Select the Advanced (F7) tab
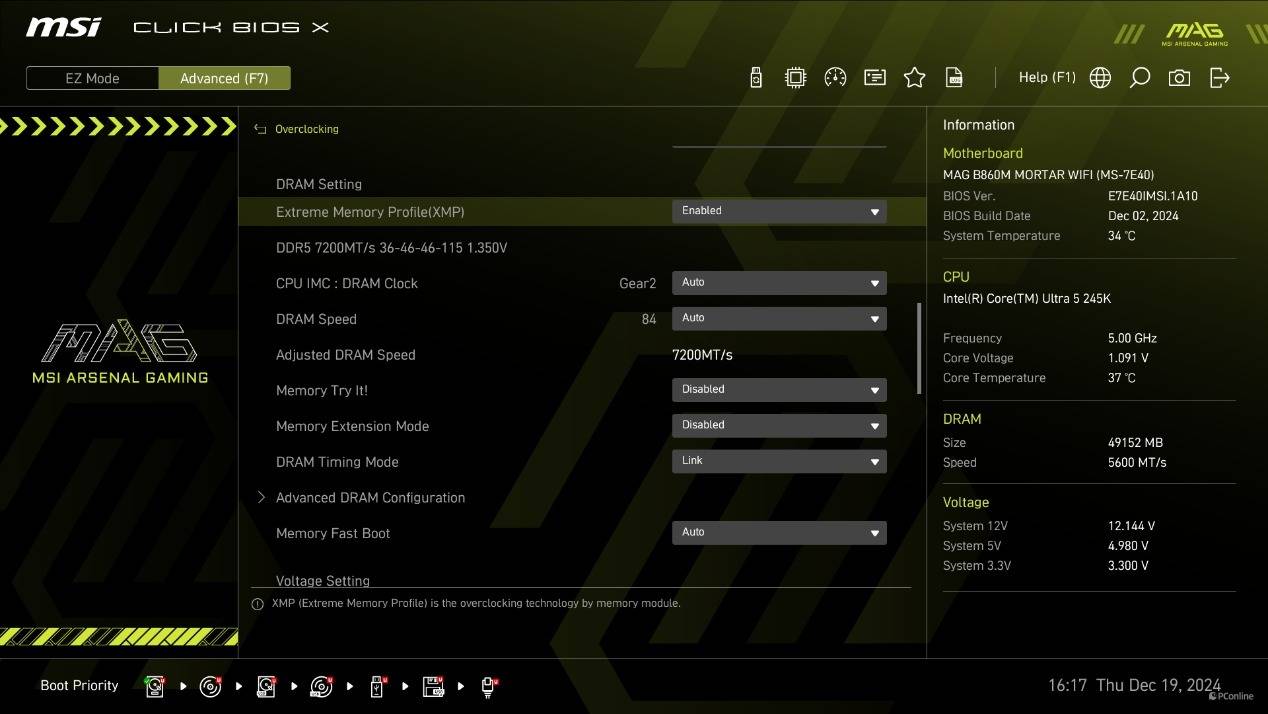This screenshot has width=1268, height=714. pyautogui.click(x=224, y=78)
